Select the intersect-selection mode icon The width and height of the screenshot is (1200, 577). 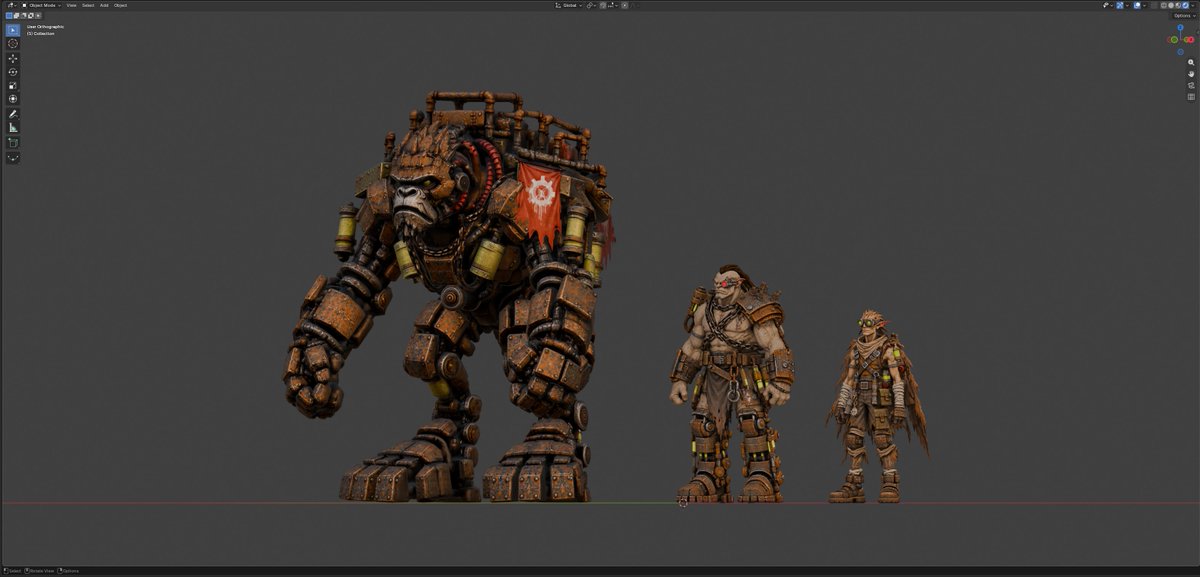click(x=38, y=15)
